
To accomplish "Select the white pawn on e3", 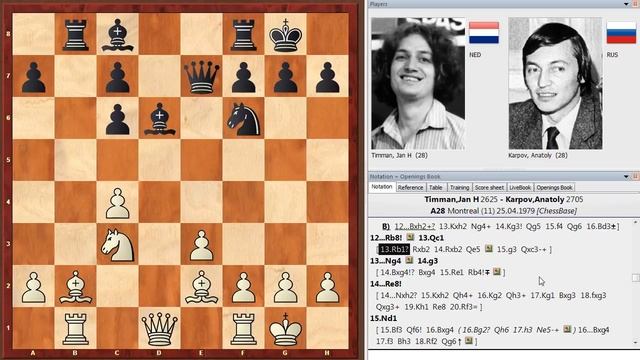I will [x=202, y=245].
